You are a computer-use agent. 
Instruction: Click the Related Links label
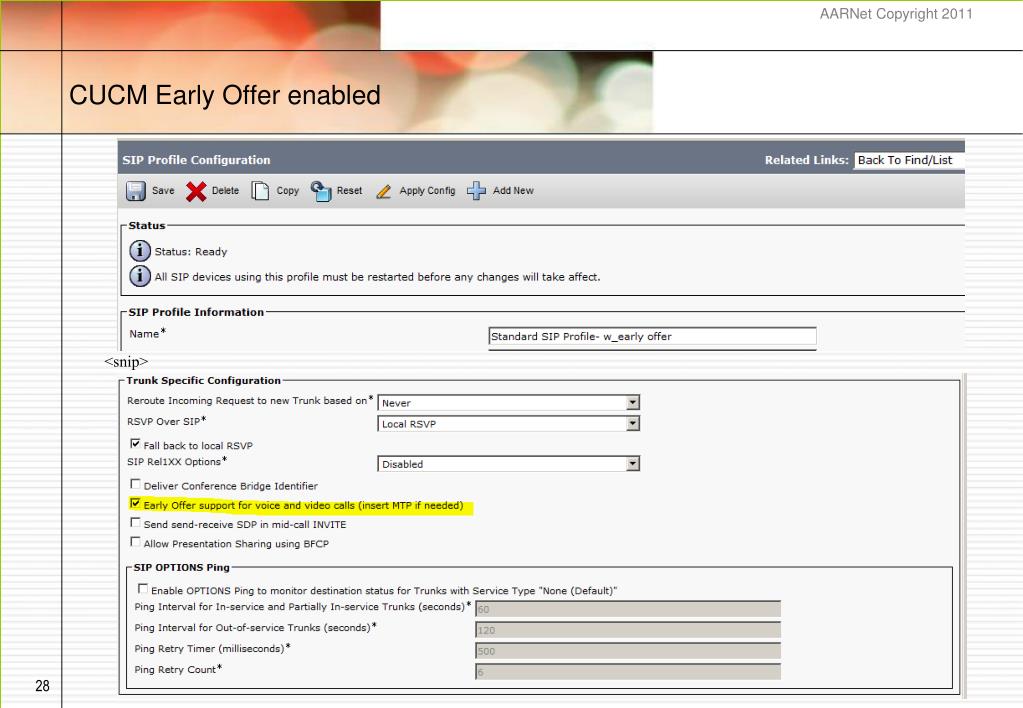pyautogui.click(x=806, y=160)
